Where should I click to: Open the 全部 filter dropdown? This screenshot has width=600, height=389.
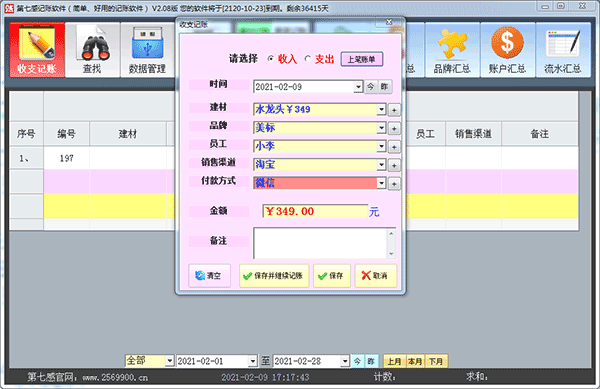point(170,361)
